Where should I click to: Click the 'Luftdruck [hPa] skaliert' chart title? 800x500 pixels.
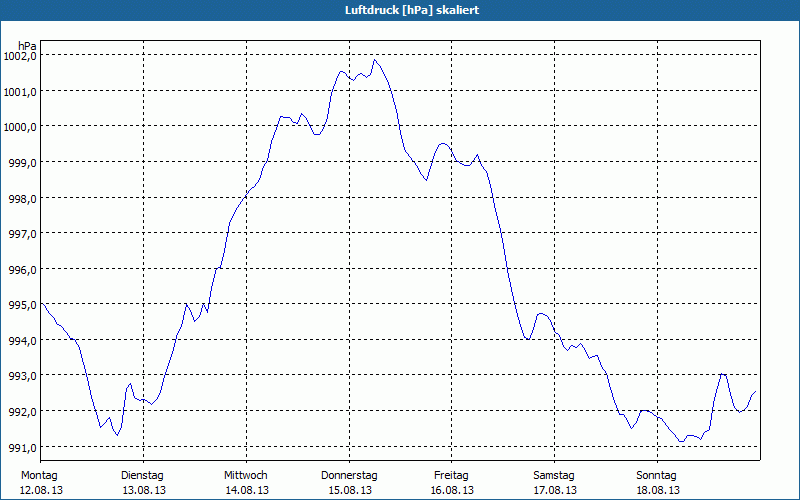[412, 10]
